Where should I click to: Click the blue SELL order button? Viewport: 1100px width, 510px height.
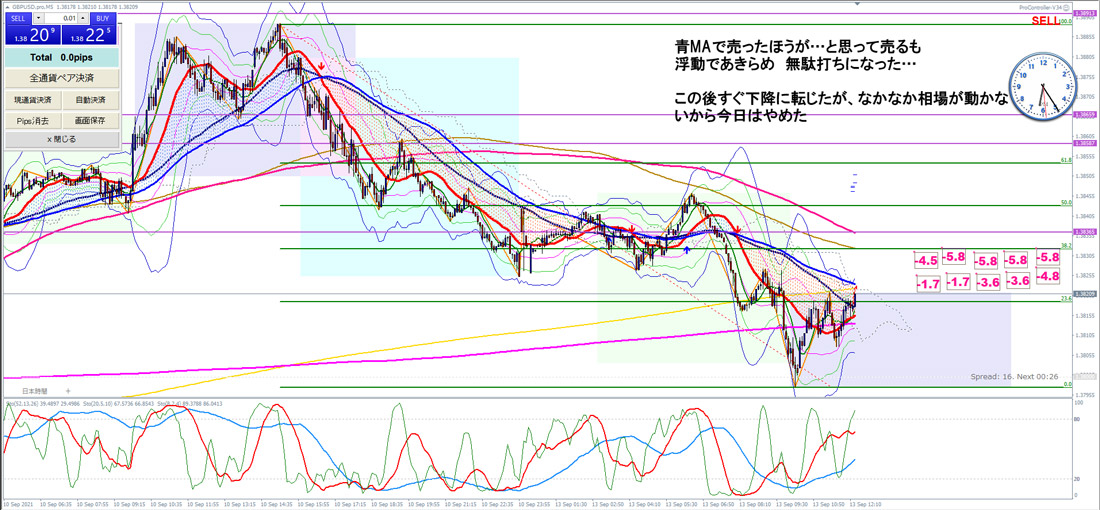point(17,18)
